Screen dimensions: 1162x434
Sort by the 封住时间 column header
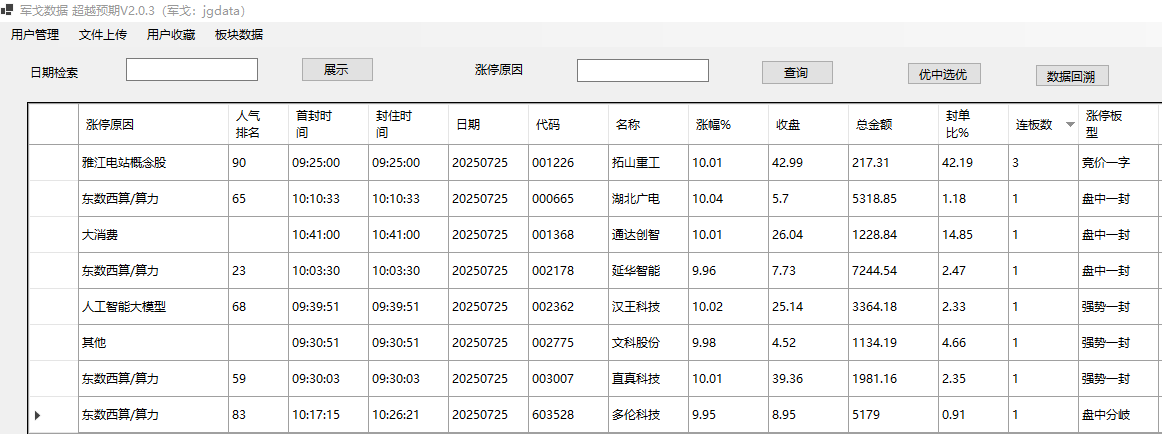408,124
